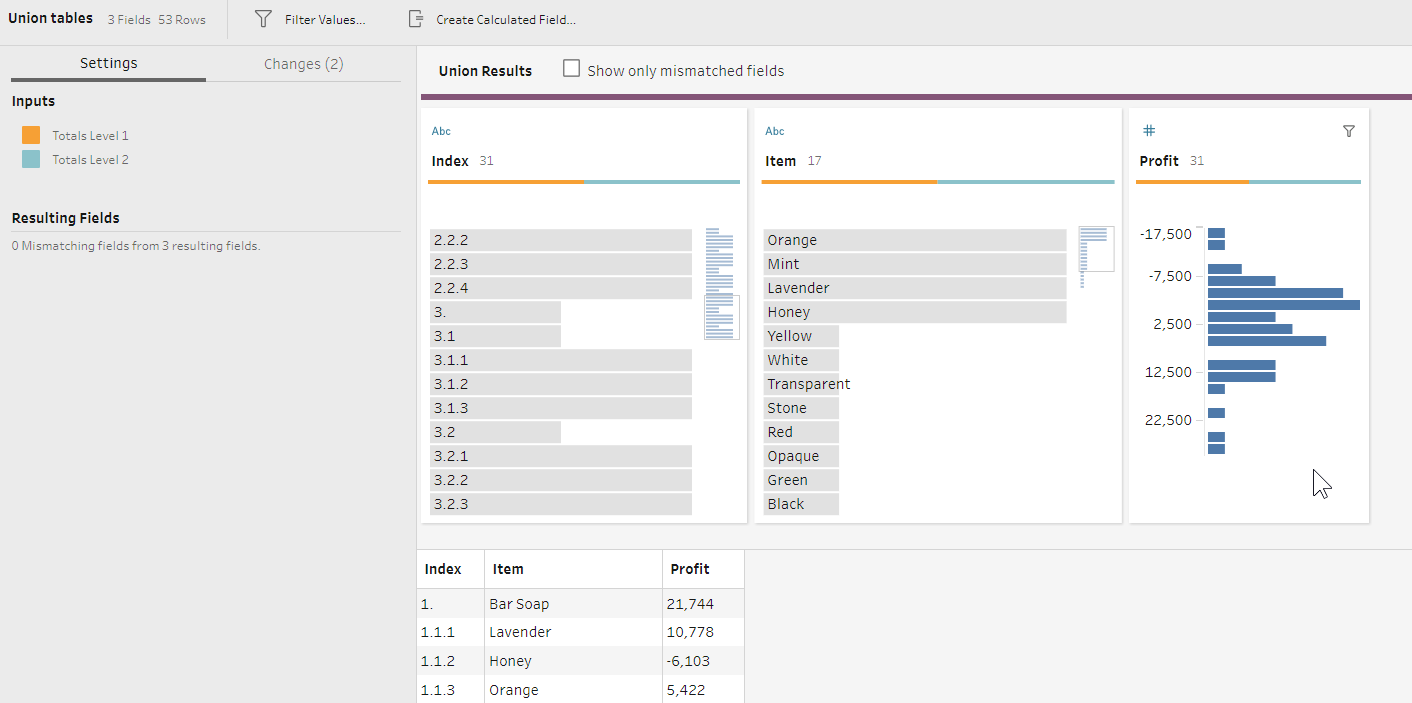Click Totals Level 1 input label
1412x703 pixels.
[x=90, y=135]
